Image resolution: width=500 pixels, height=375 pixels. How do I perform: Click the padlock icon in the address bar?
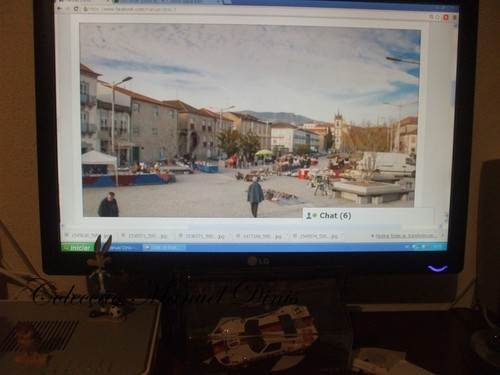pos(85,9)
